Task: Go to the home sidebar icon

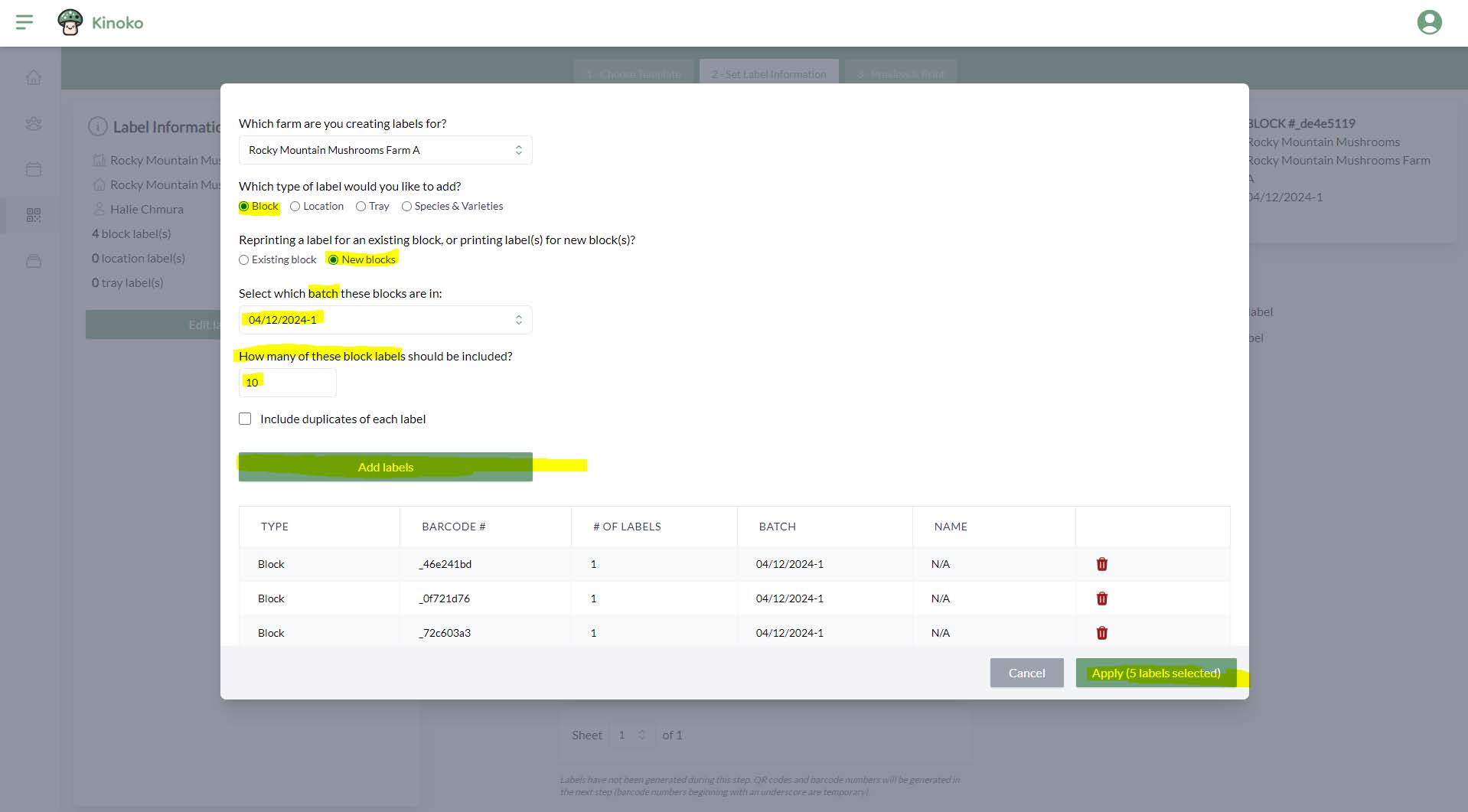Action: [x=34, y=77]
